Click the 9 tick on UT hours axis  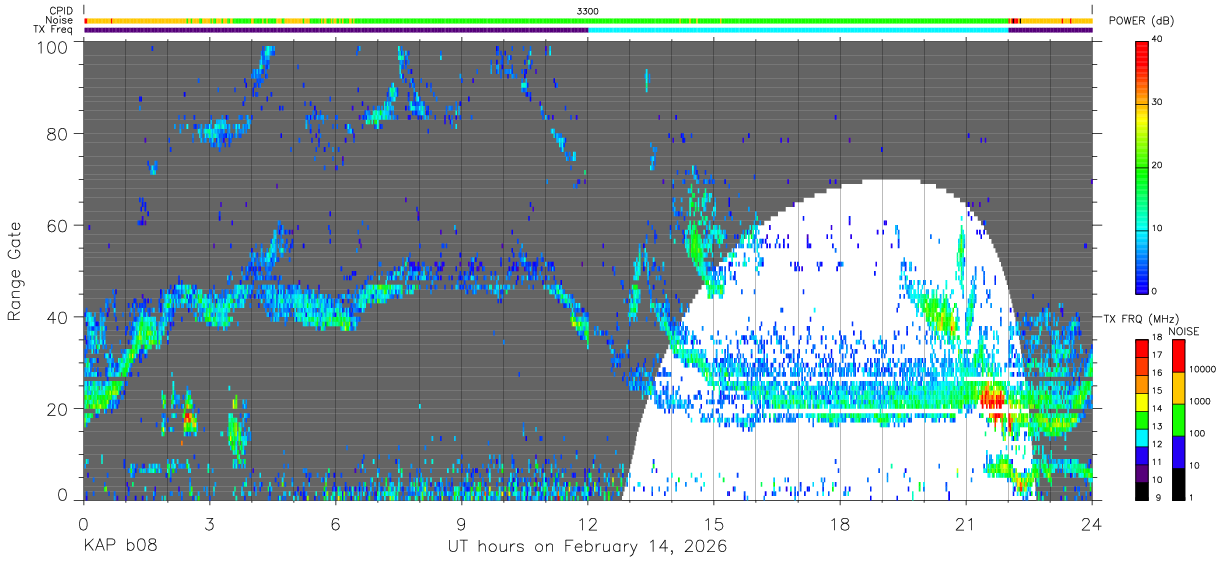point(462,522)
